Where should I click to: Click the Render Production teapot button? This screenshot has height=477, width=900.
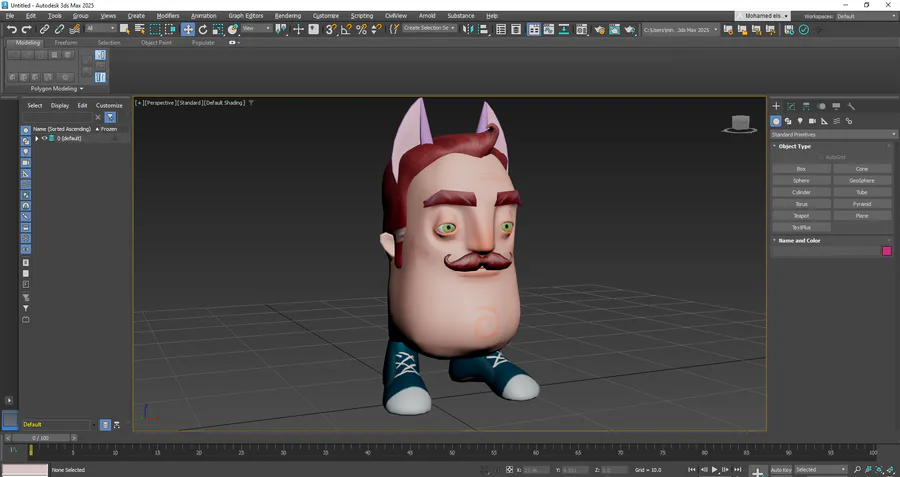(x=630, y=29)
